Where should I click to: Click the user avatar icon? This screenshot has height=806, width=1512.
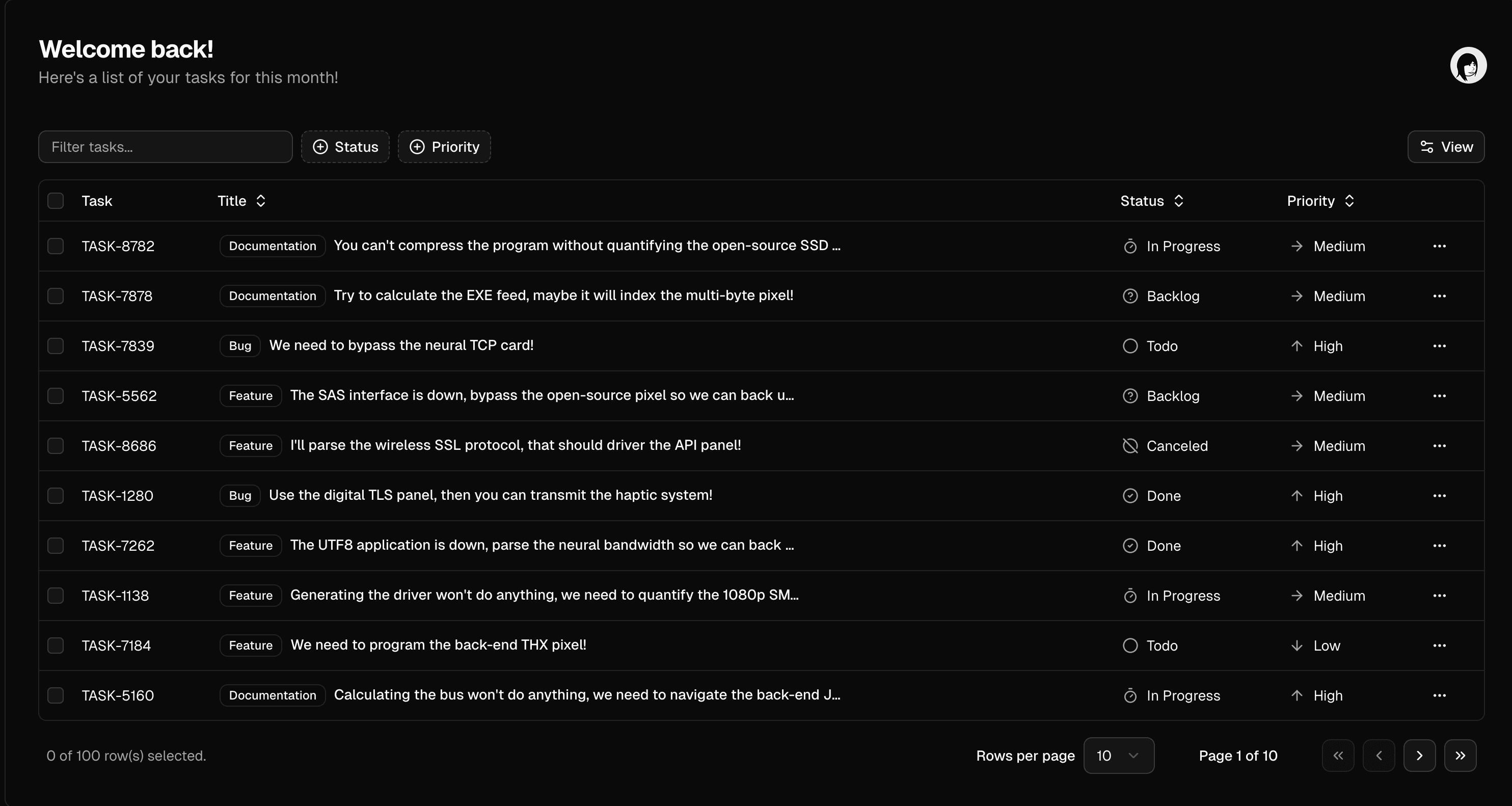[x=1467, y=65]
